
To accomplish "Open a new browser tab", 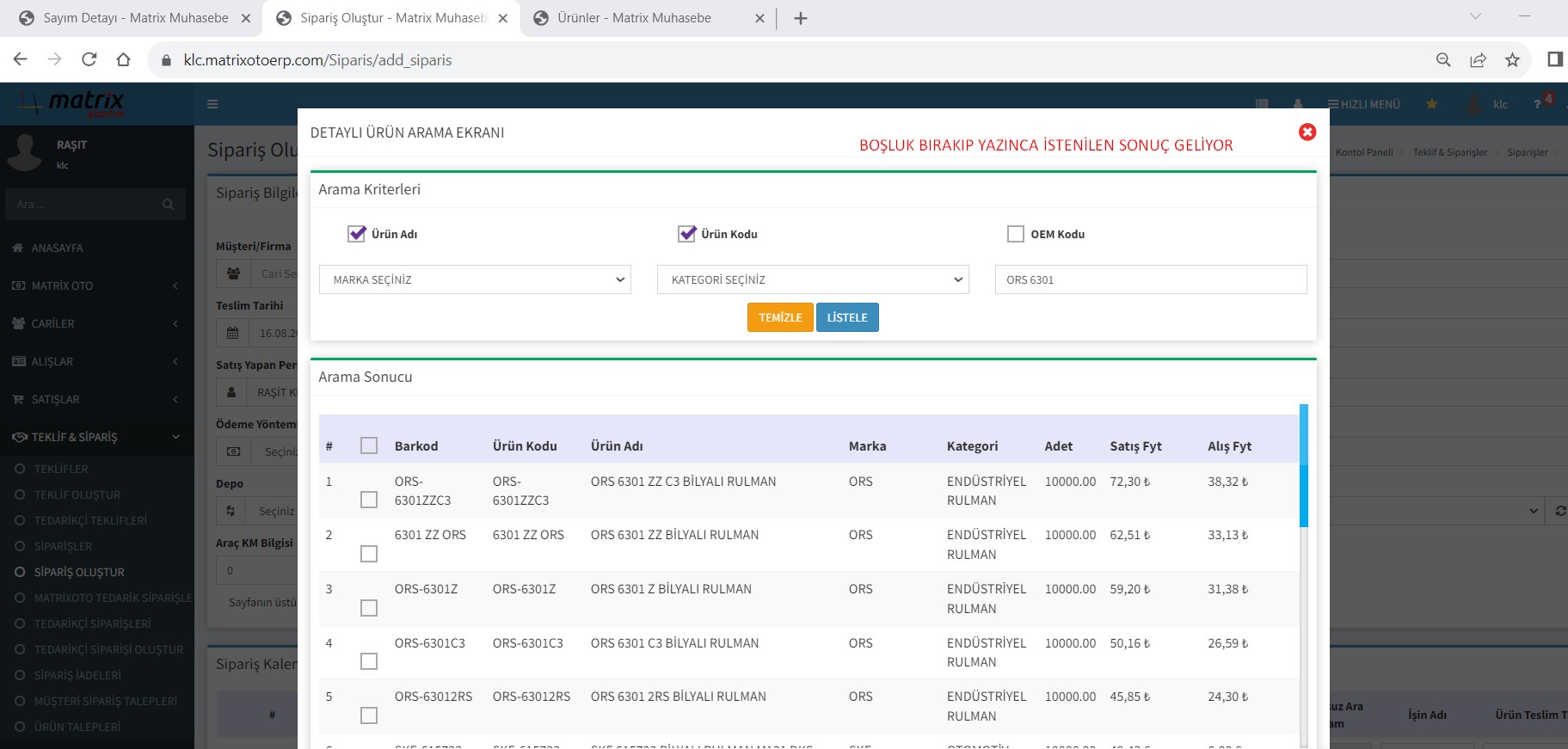I will pyautogui.click(x=800, y=18).
